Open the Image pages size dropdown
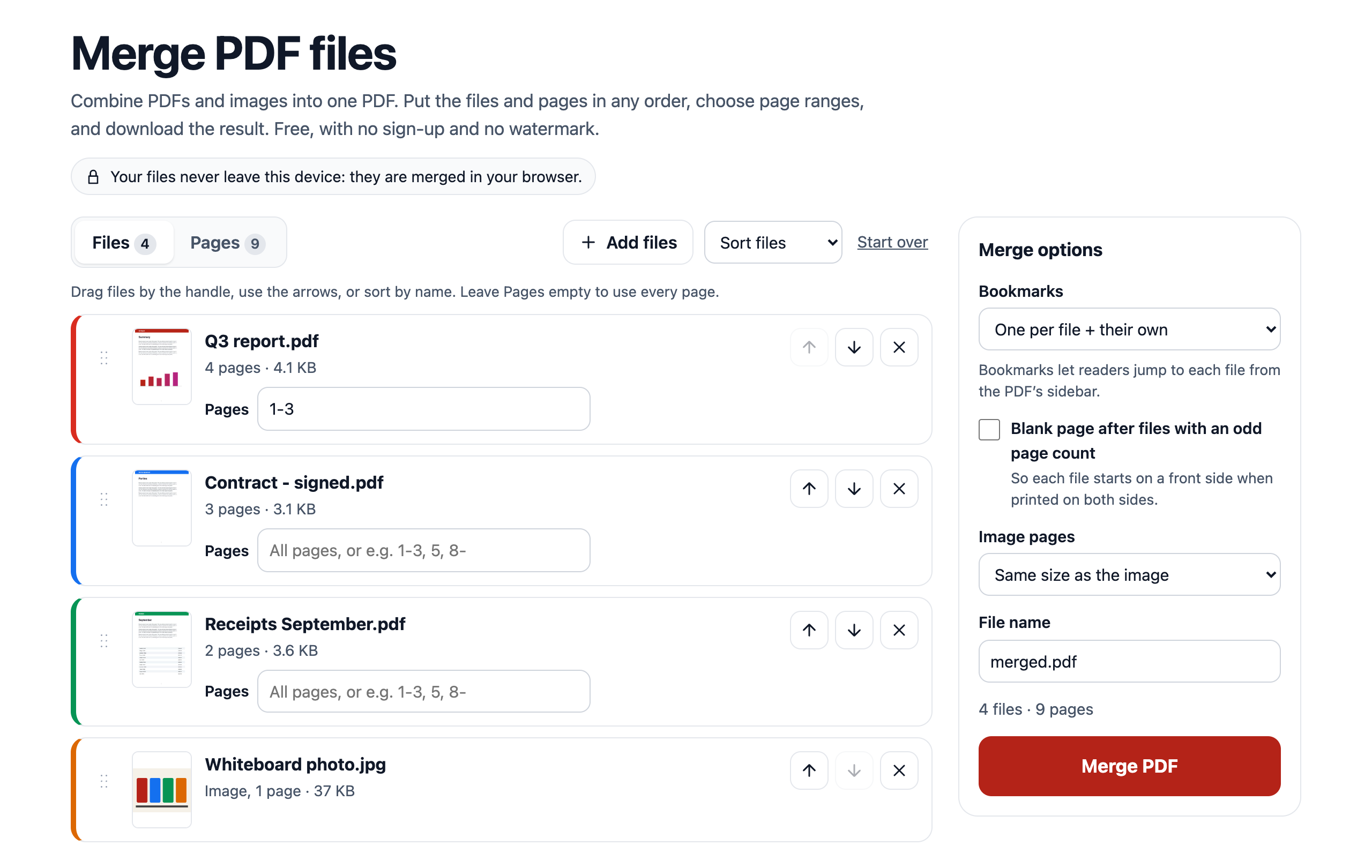The height and width of the screenshot is (868, 1372). (1129, 575)
